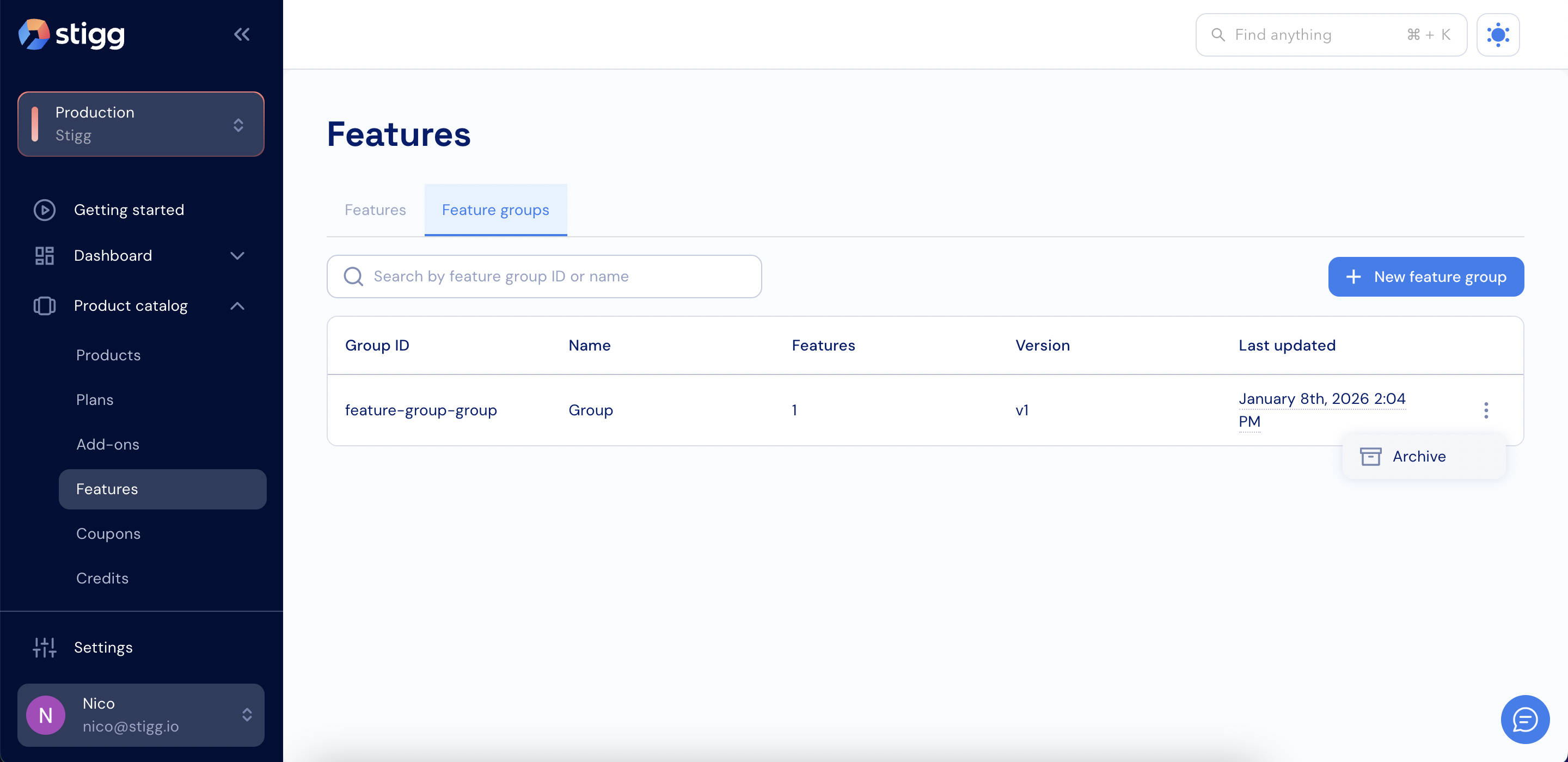Image resolution: width=1568 pixels, height=762 pixels.
Task: Click the Settings sliders icon
Action: point(45,647)
